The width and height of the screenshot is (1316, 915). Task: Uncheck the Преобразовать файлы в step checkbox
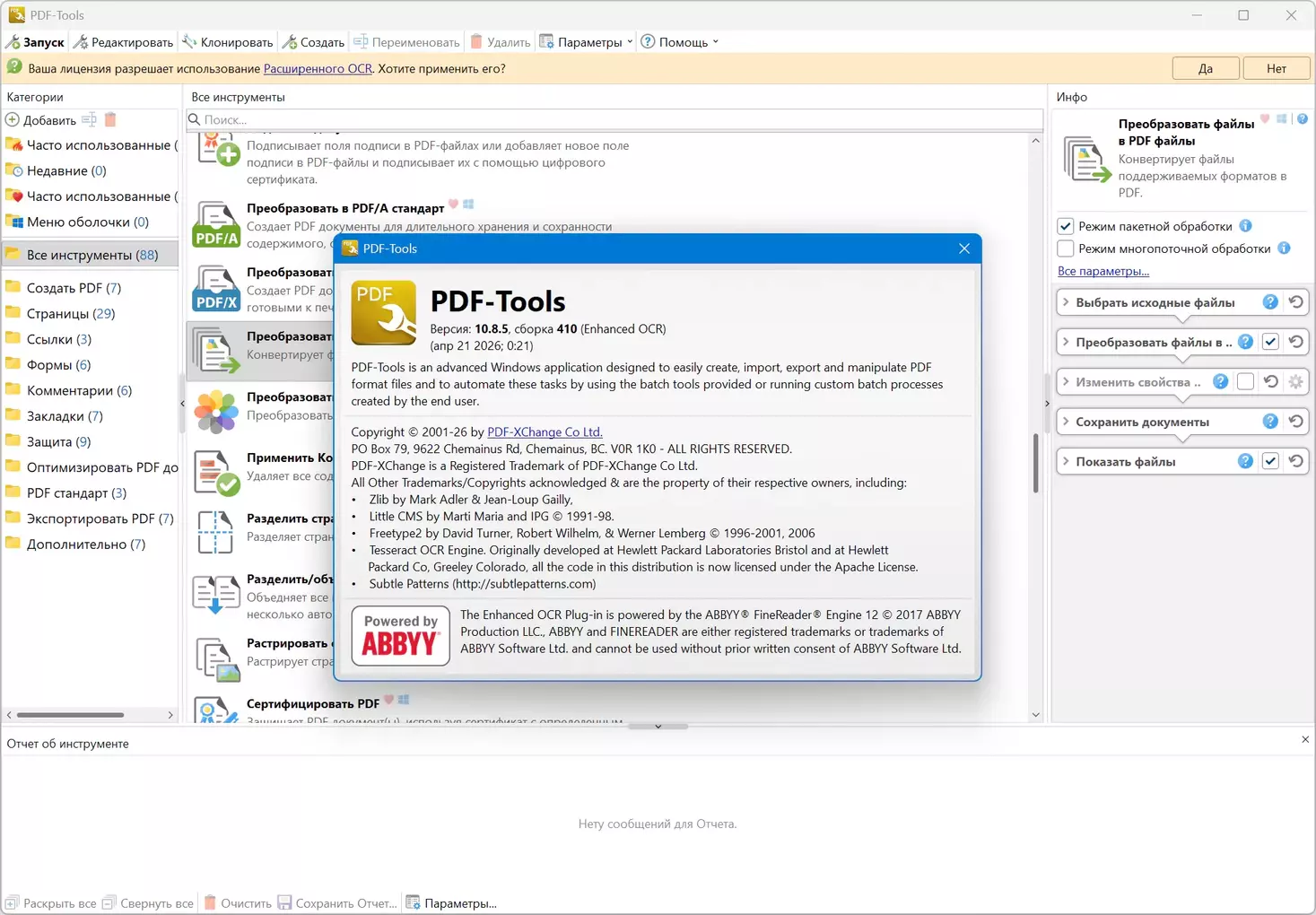1270,342
